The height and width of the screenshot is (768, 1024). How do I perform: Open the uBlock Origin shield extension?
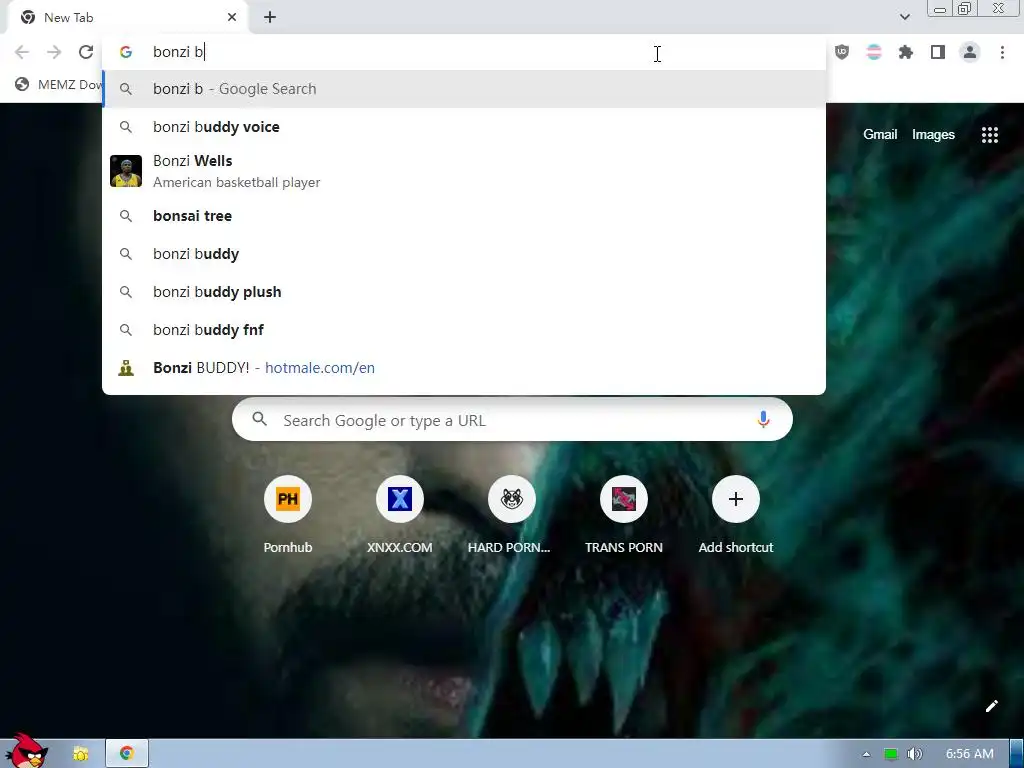[x=842, y=52]
